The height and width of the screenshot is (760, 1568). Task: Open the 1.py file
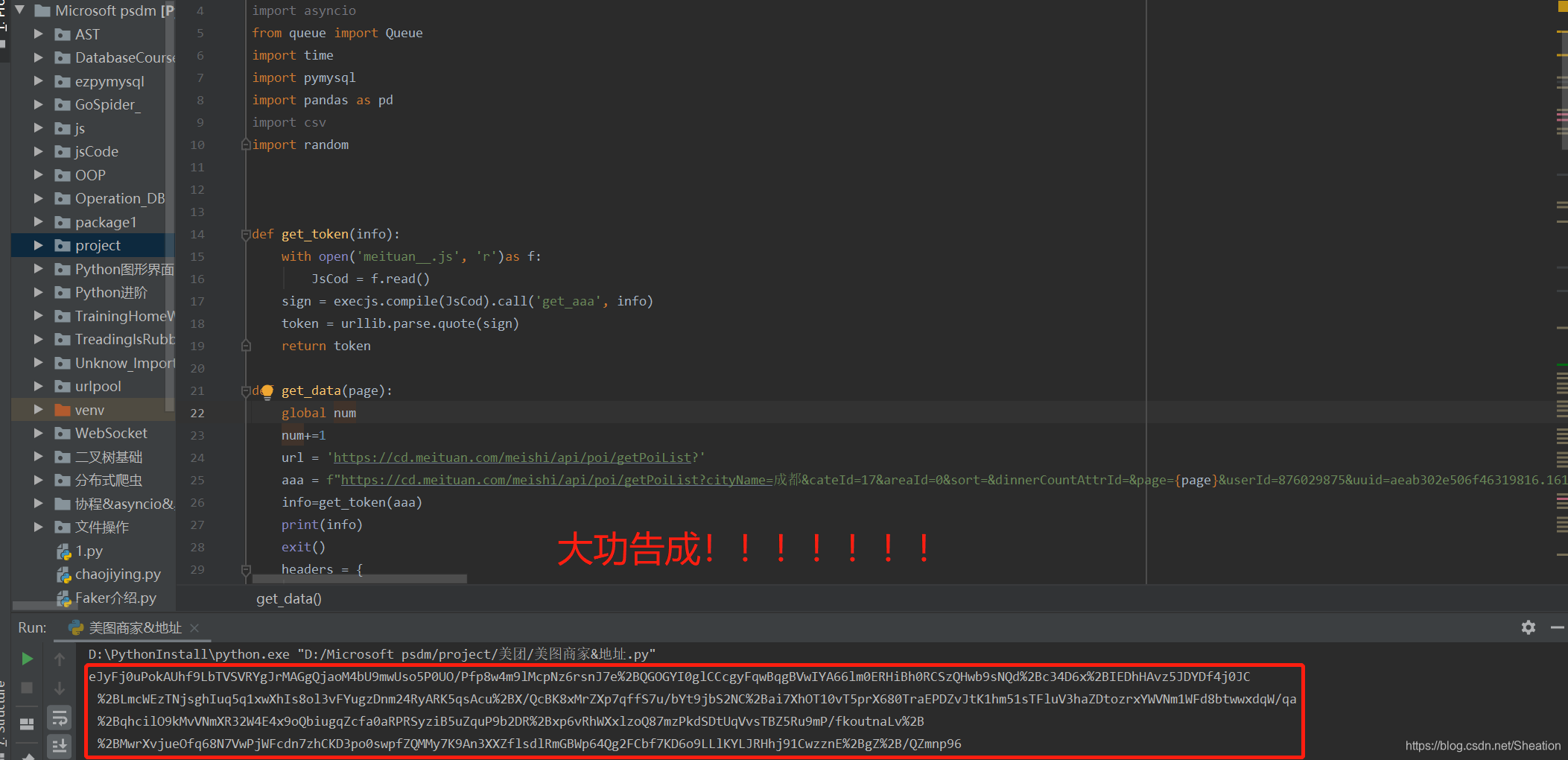pyautogui.click(x=89, y=551)
